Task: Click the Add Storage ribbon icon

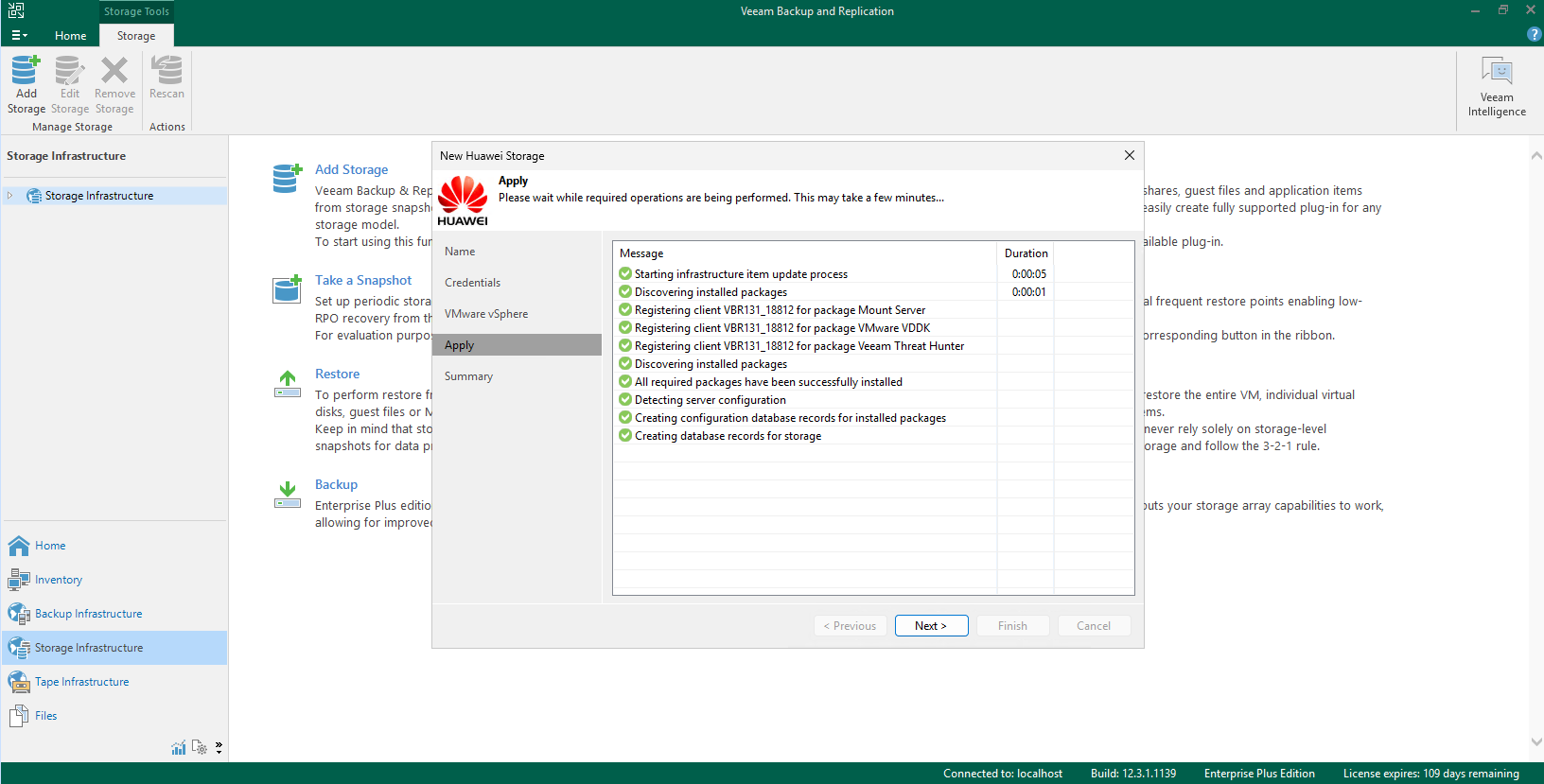Action: 26,84
